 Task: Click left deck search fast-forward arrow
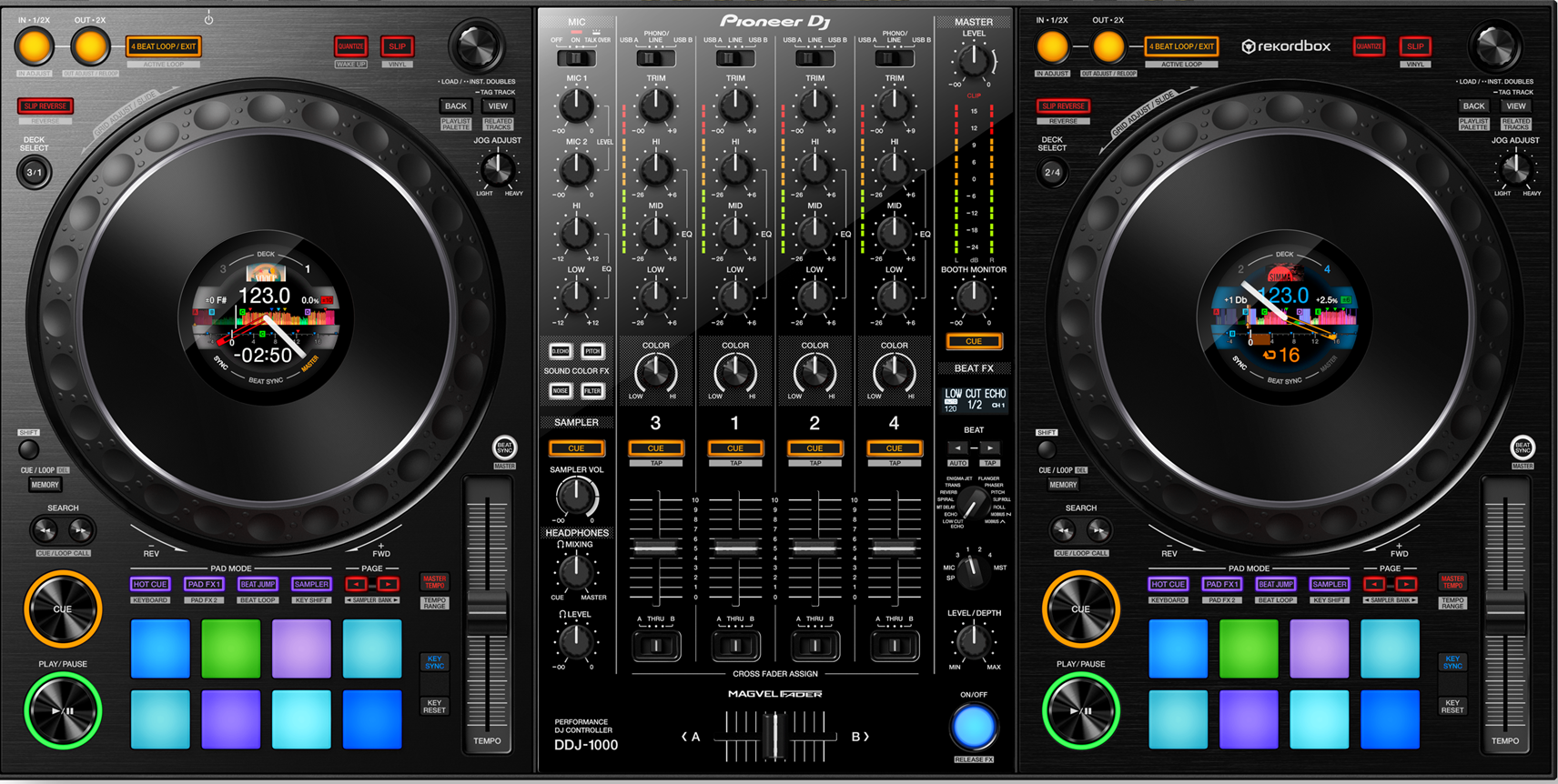pos(80,529)
